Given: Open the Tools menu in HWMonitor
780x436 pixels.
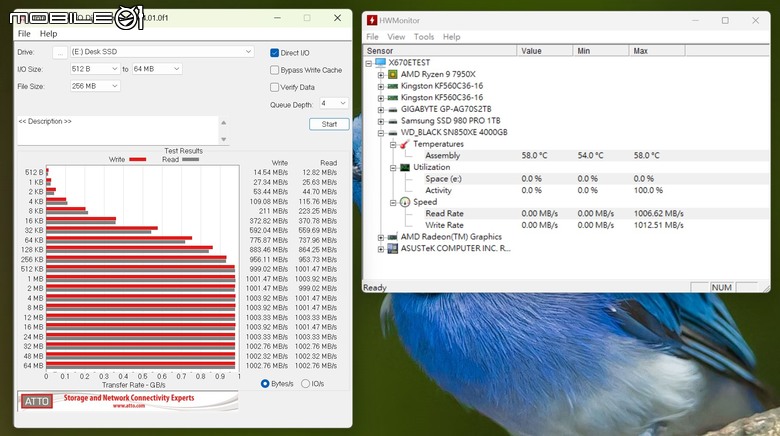Looking at the screenshot, I should click(424, 37).
